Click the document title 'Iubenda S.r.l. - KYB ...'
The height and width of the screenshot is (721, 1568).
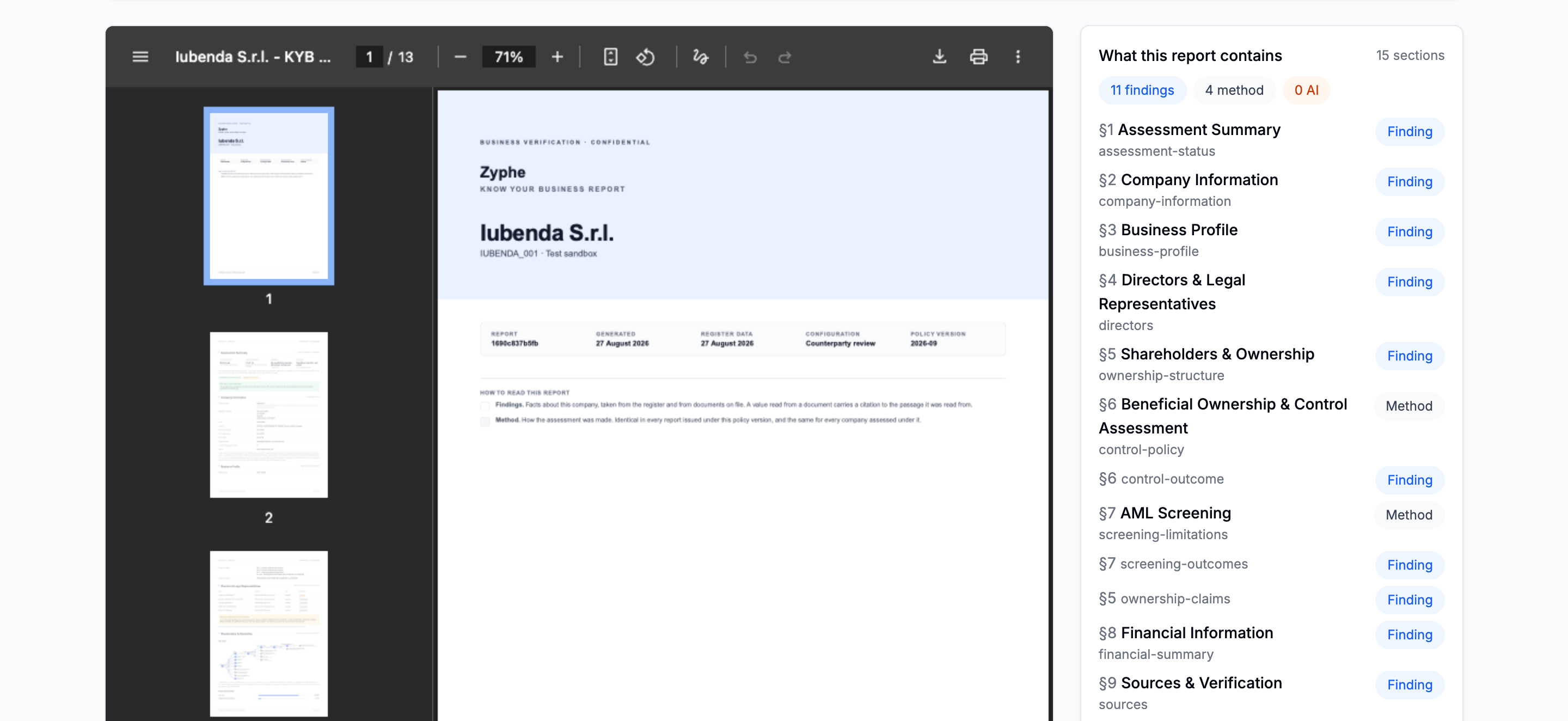pos(253,57)
